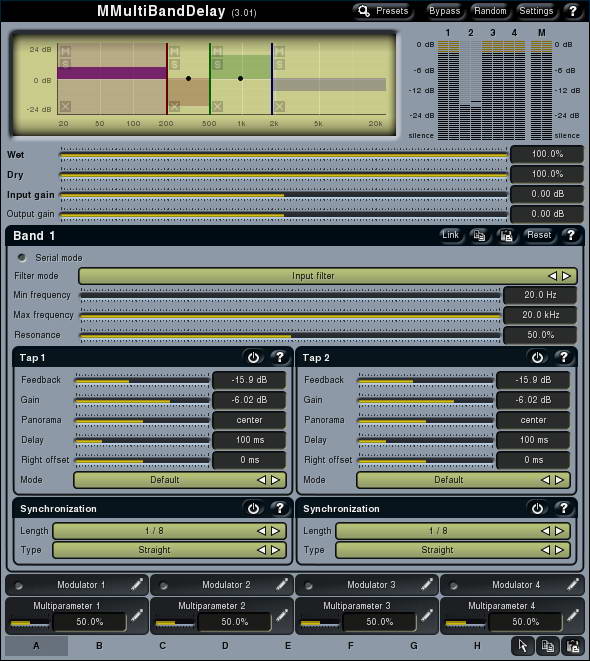Enable Modulator 4 with its LED toggle
The width and height of the screenshot is (590, 661).
click(453, 585)
